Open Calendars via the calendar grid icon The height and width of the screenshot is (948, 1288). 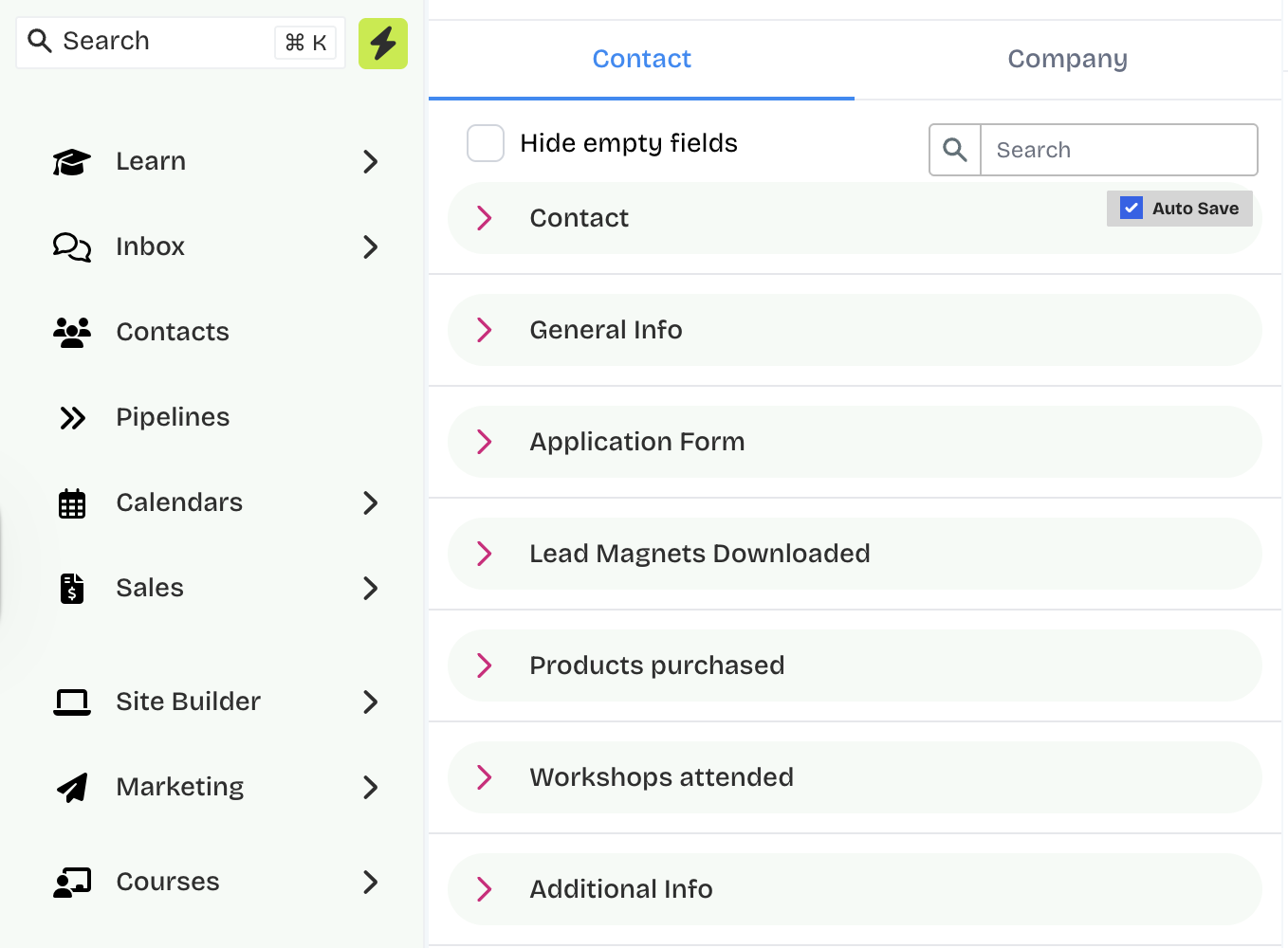[x=72, y=503]
